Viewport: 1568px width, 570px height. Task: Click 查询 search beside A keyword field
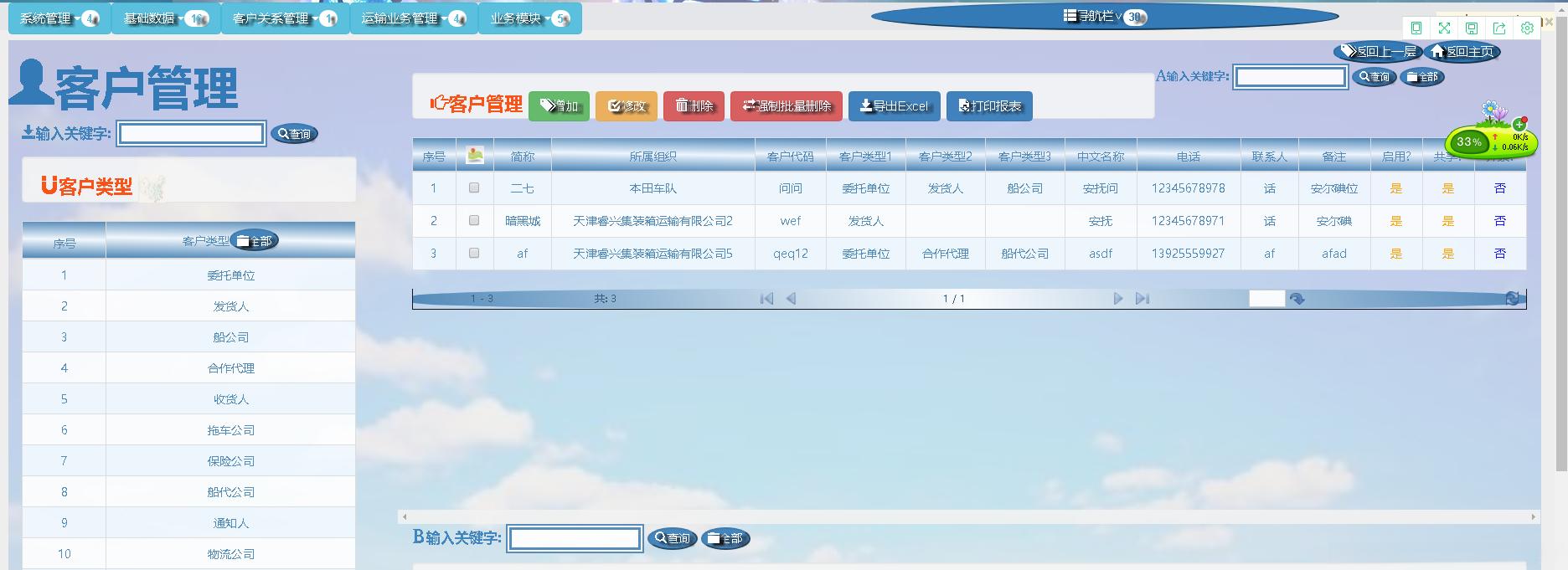point(1375,77)
